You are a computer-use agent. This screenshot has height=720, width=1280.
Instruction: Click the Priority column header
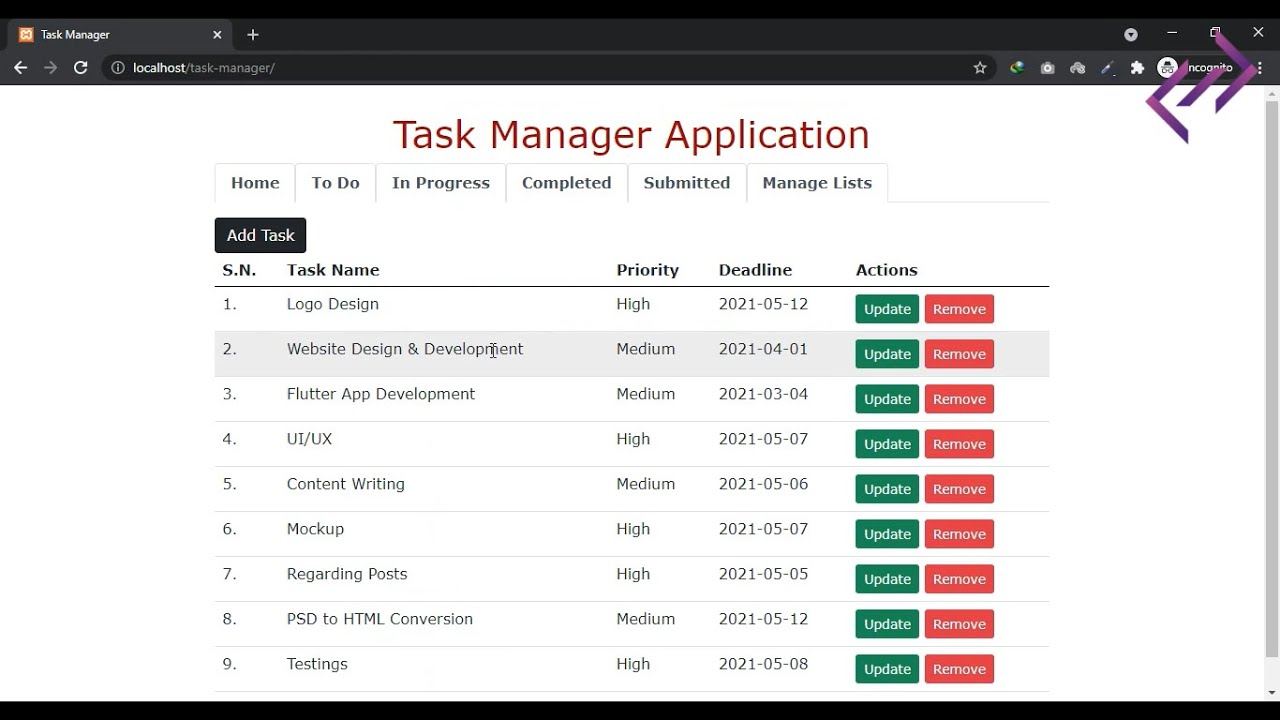click(647, 270)
